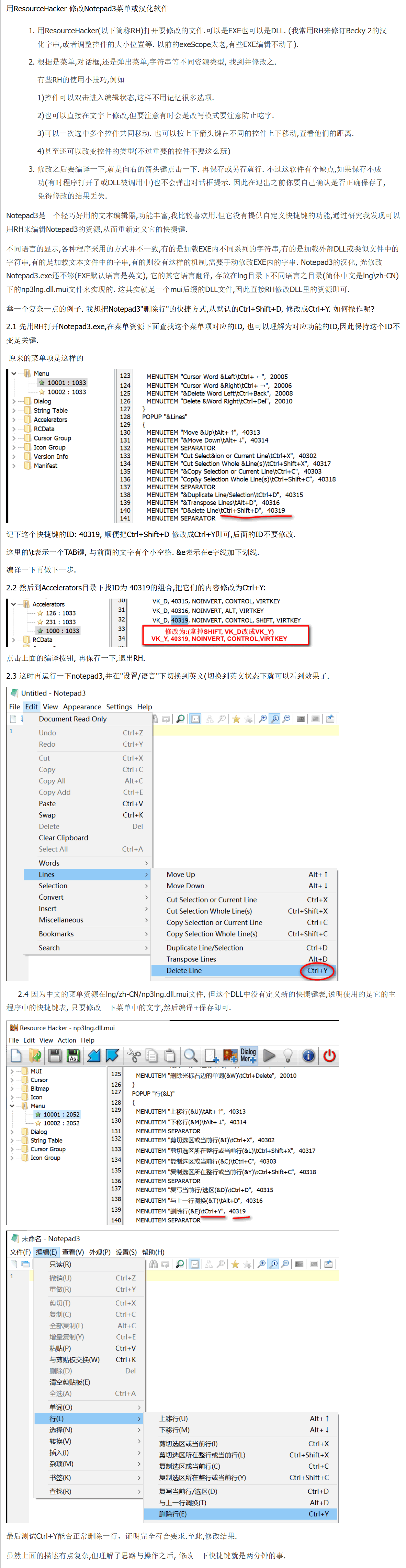The image size is (406, 1568).
Task: Toggle word wrap icon in Untitled Notepad3 toolbar
Action: [x=195, y=719]
